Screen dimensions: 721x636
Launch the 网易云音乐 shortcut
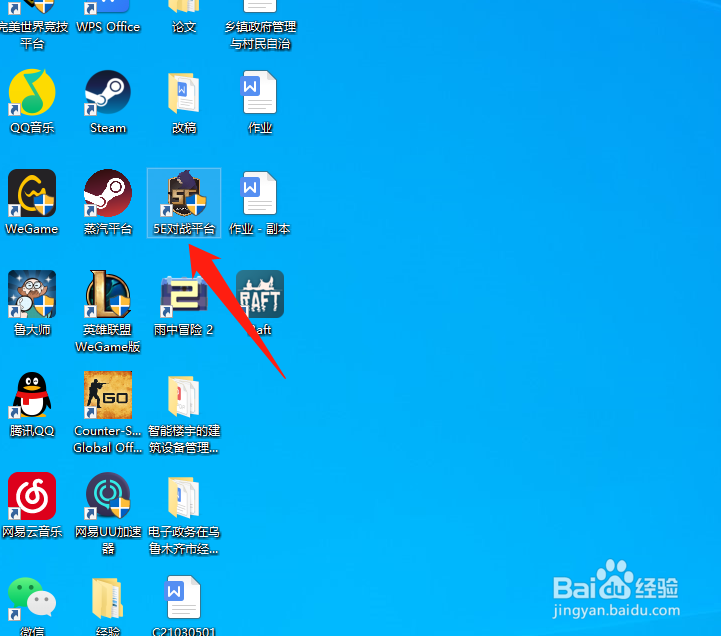point(32,496)
